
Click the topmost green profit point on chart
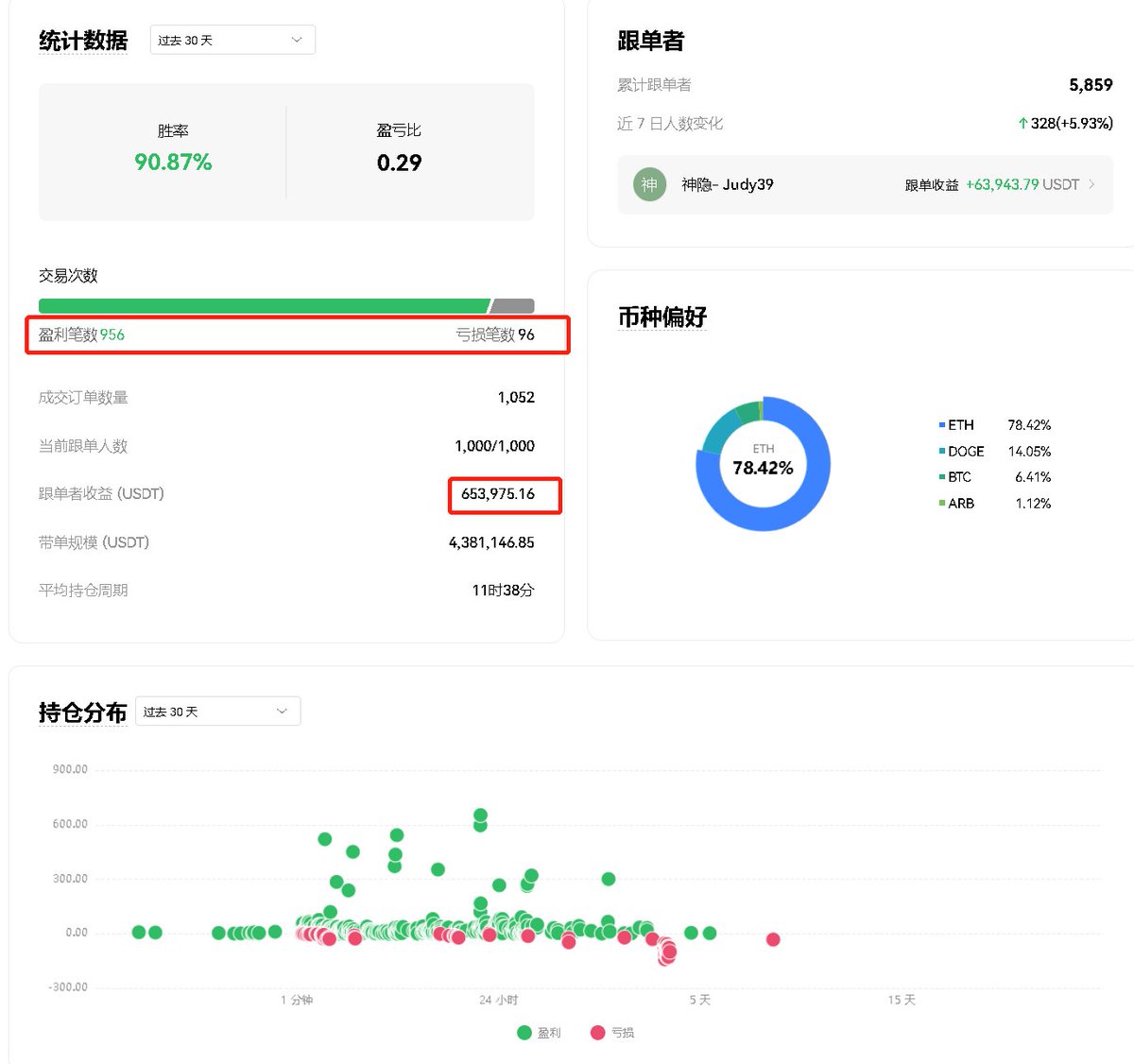pyautogui.click(x=480, y=815)
